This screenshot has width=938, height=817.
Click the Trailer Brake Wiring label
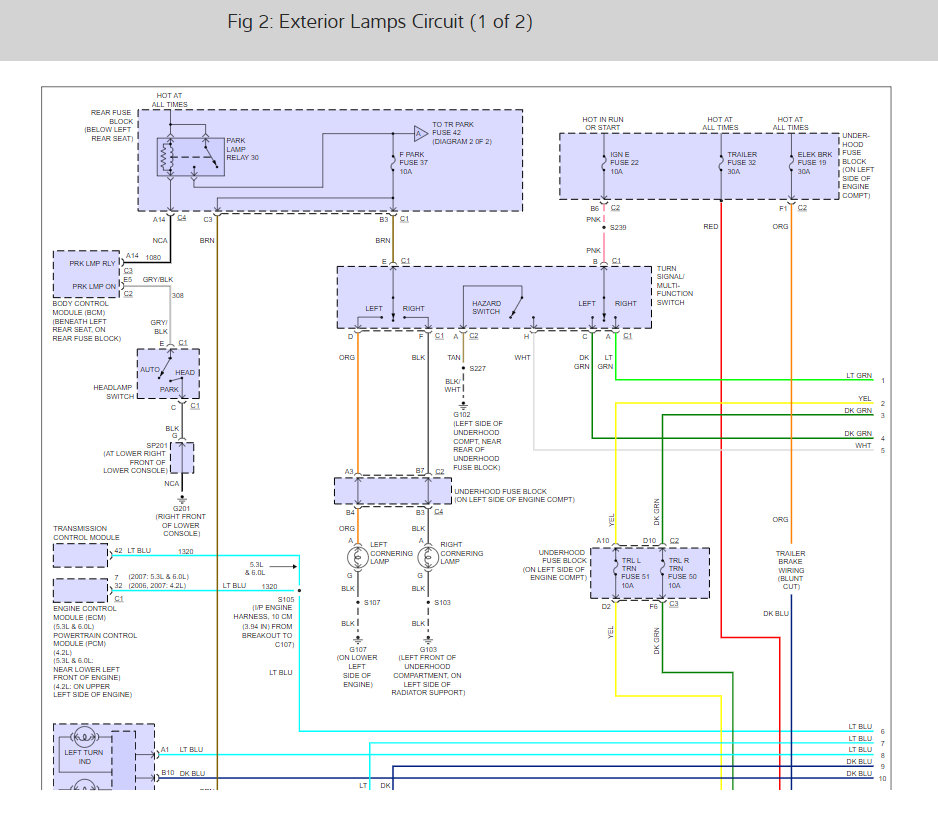coord(790,567)
